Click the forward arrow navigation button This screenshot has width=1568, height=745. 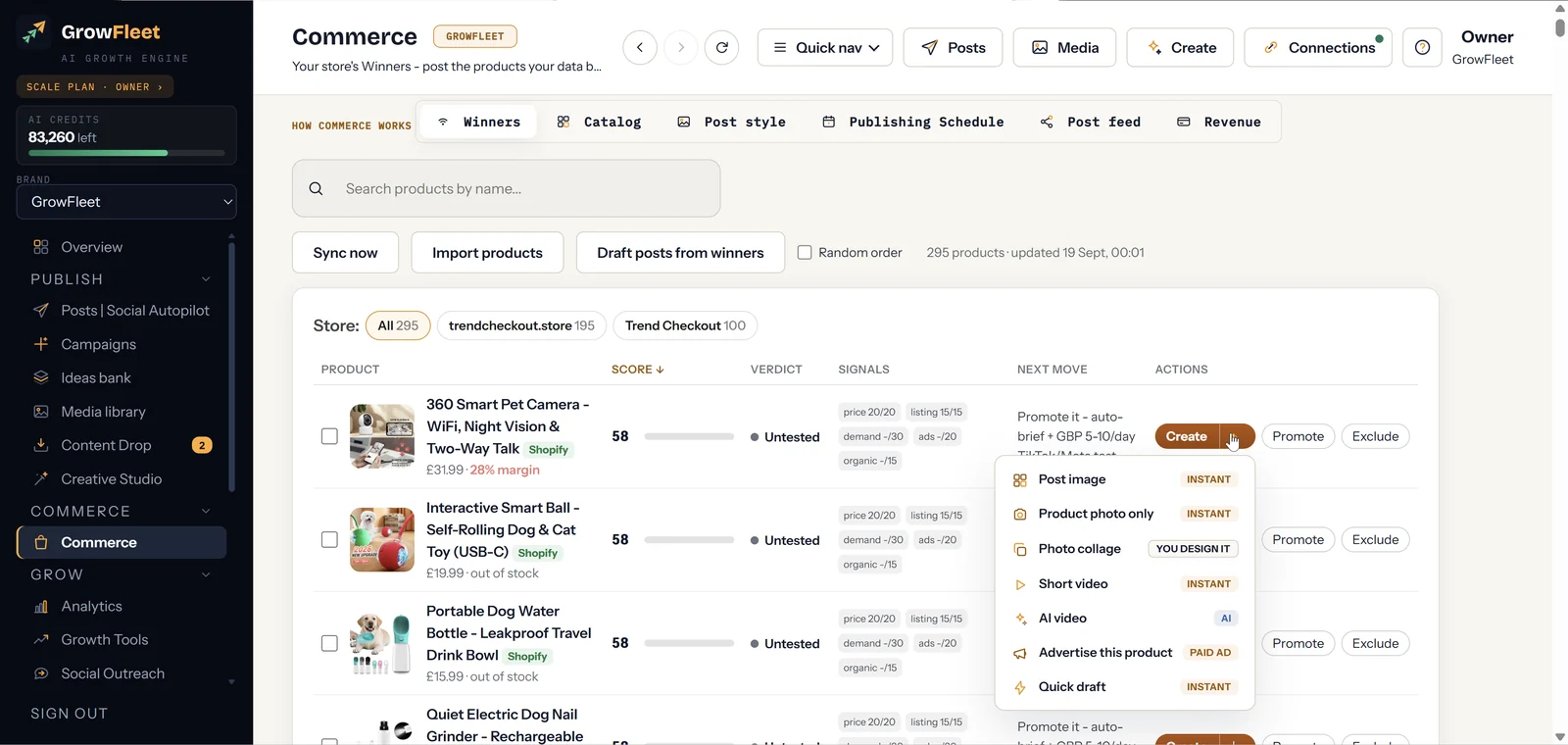point(681,47)
